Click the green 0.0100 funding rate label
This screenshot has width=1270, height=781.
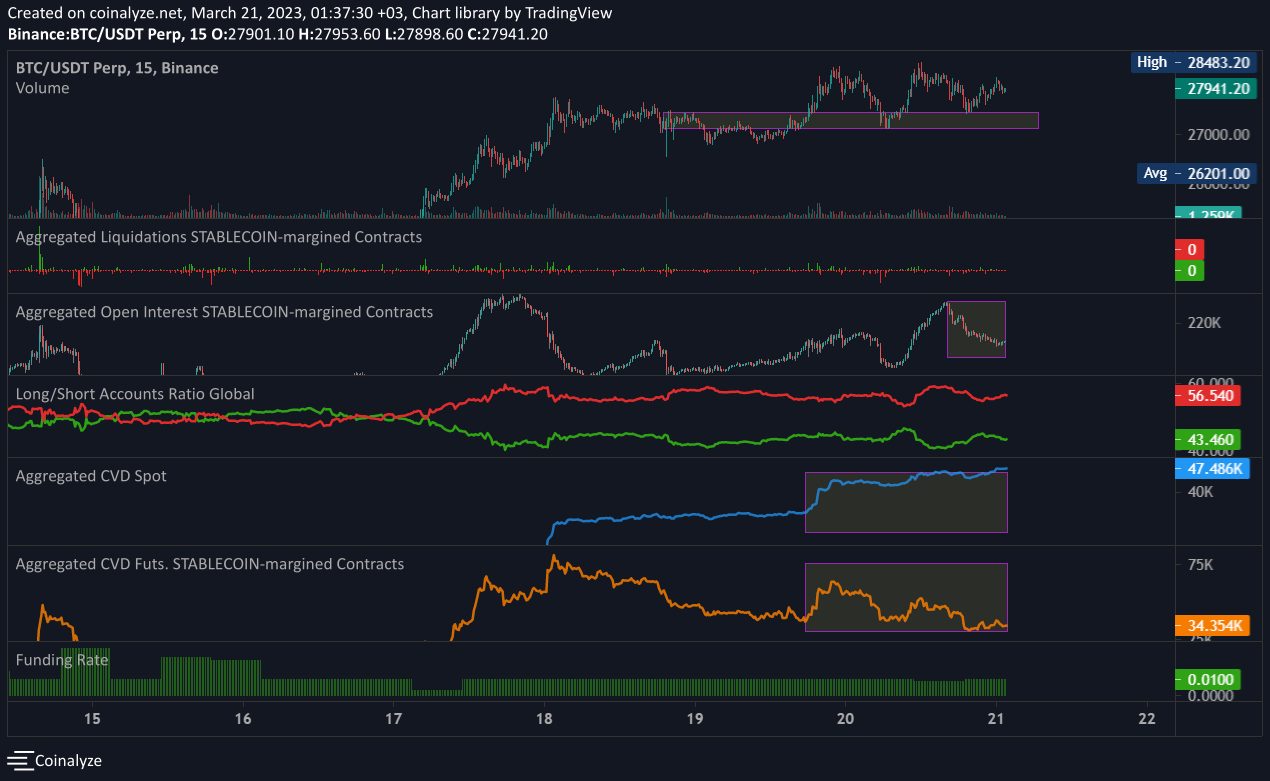1207,680
